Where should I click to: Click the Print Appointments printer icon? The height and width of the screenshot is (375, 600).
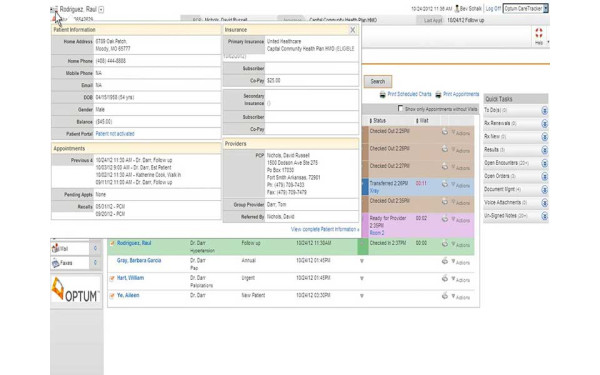[438, 95]
